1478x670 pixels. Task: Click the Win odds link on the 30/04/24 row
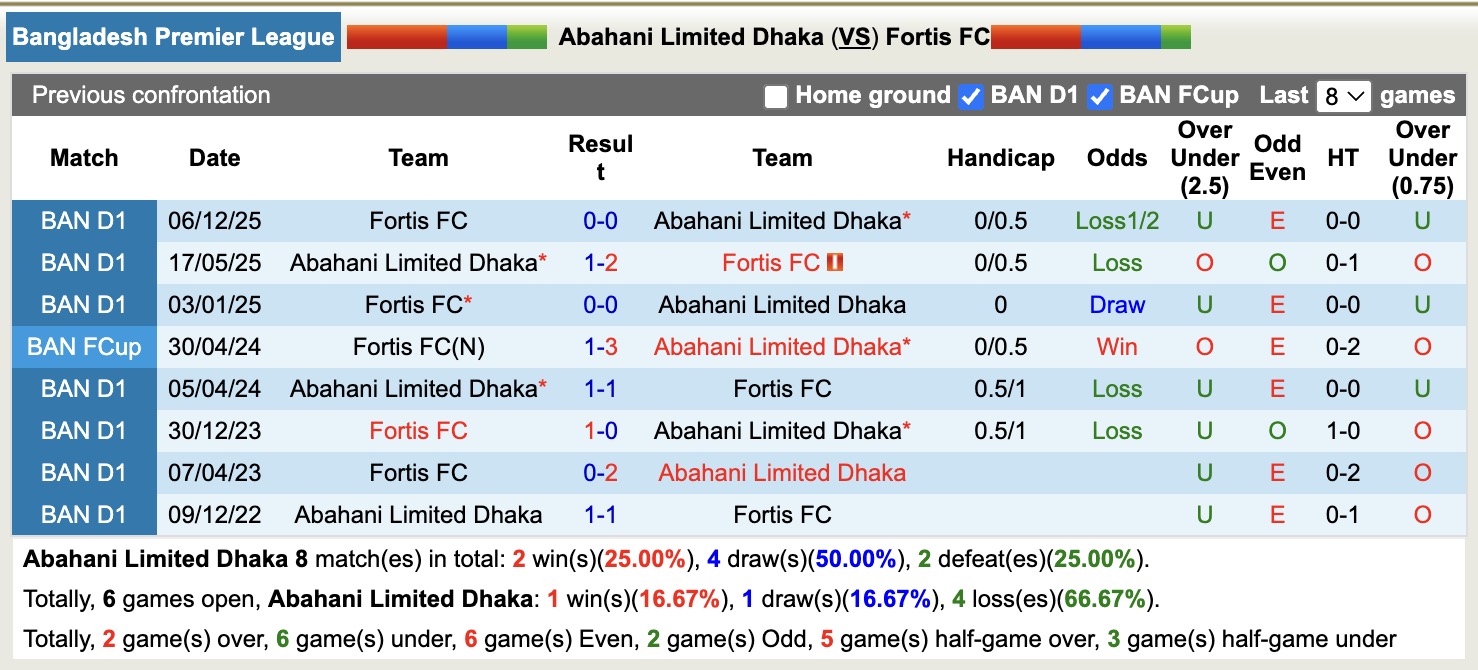pyautogui.click(x=1117, y=346)
